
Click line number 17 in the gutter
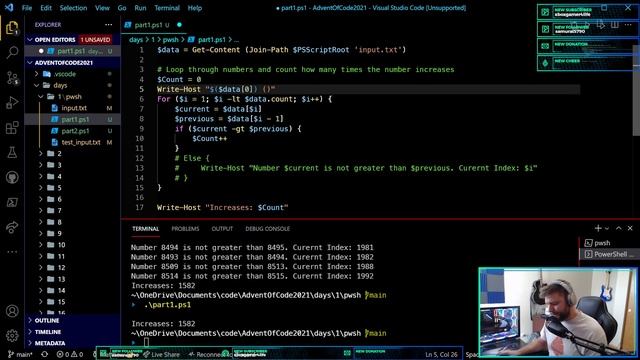pyautogui.click(x=140, y=207)
